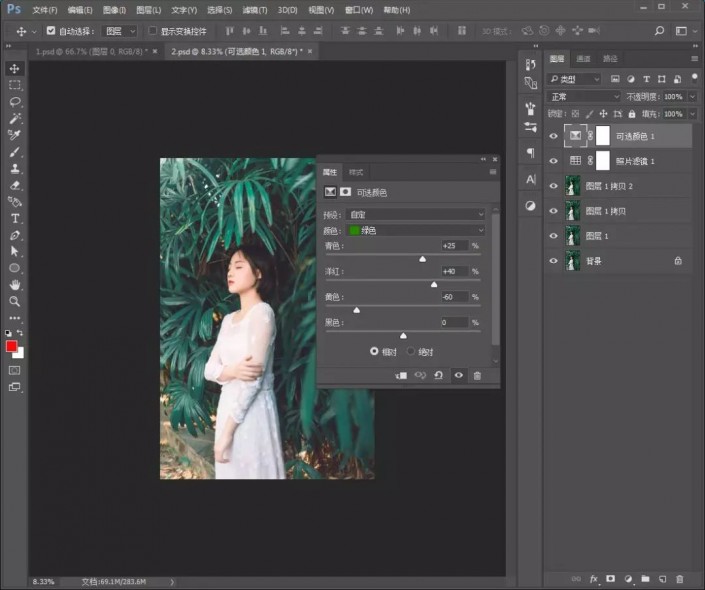Reset adjustment defaults in properties panel
The image size is (705, 590).
[x=438, y=375]
